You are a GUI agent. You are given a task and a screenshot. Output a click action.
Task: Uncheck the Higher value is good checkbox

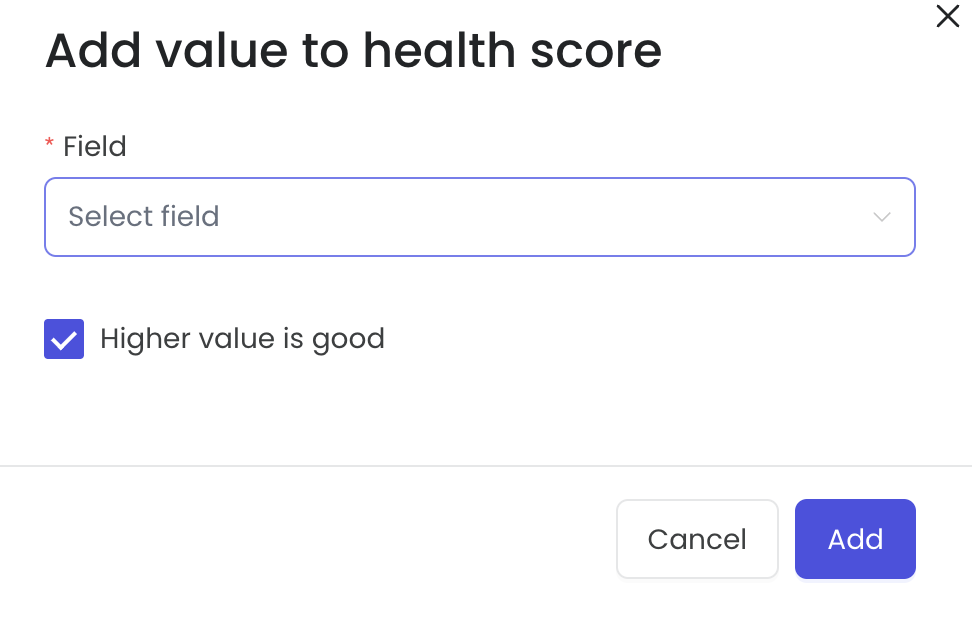click(64, 339)
